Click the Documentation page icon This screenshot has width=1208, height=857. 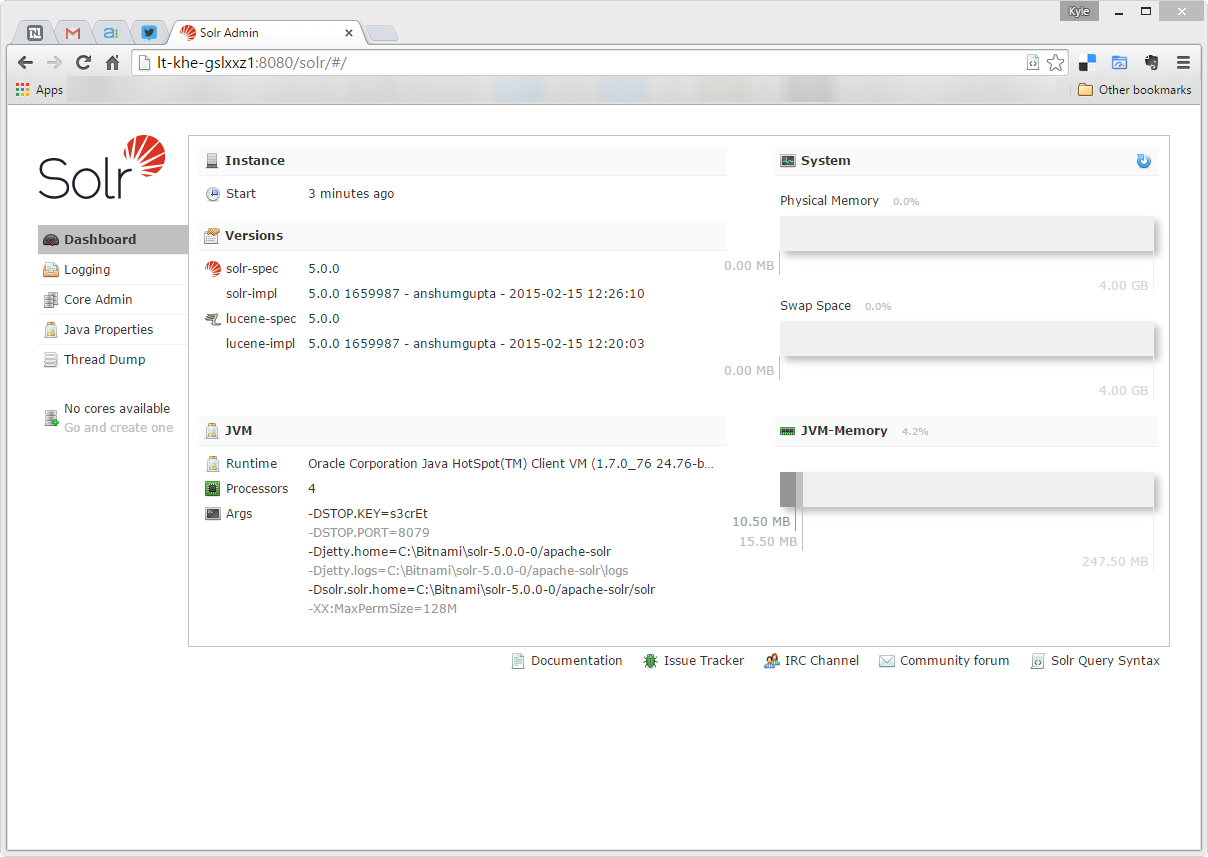518,661
